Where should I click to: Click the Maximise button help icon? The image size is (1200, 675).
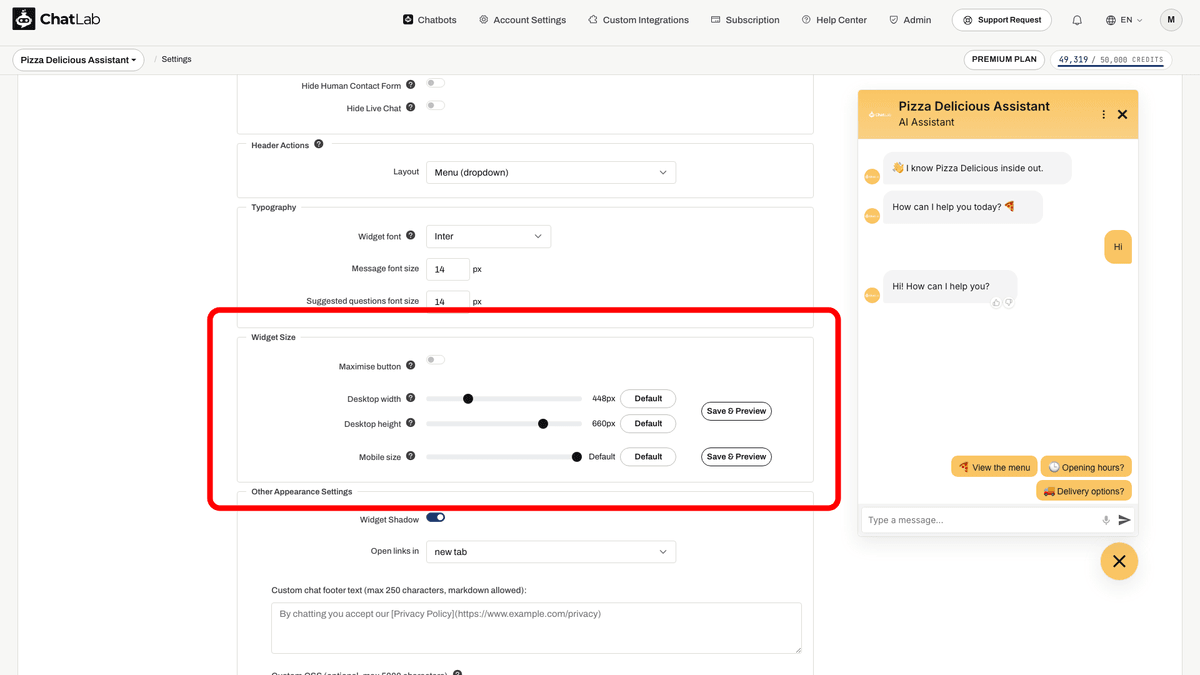click(410, 366)
